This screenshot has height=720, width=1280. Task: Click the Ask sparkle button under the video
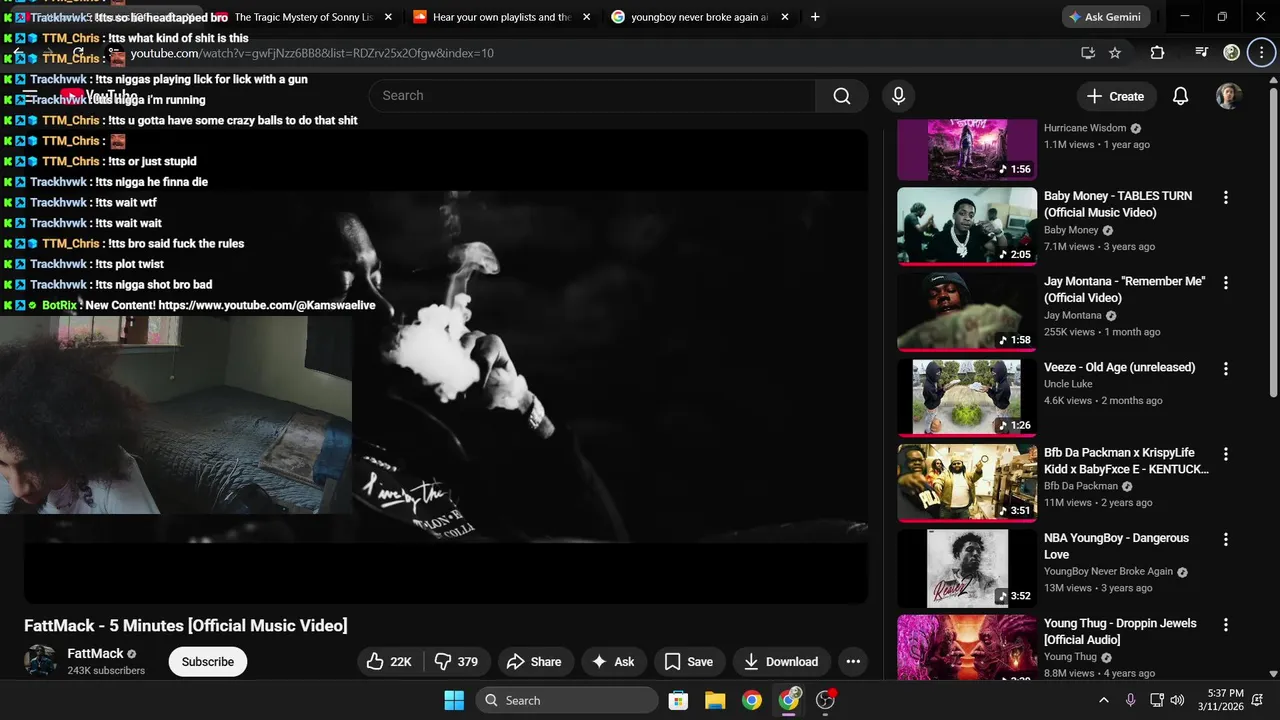pyautogui.click(x=614, y=662)
